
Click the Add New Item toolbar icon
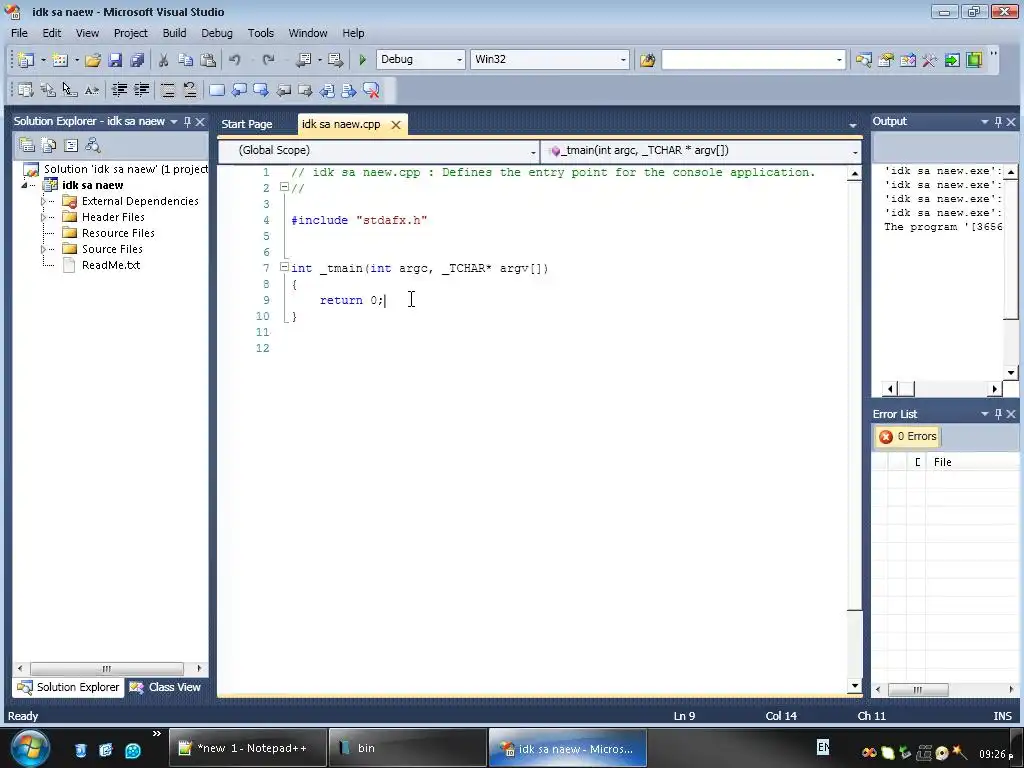(60, 60)
